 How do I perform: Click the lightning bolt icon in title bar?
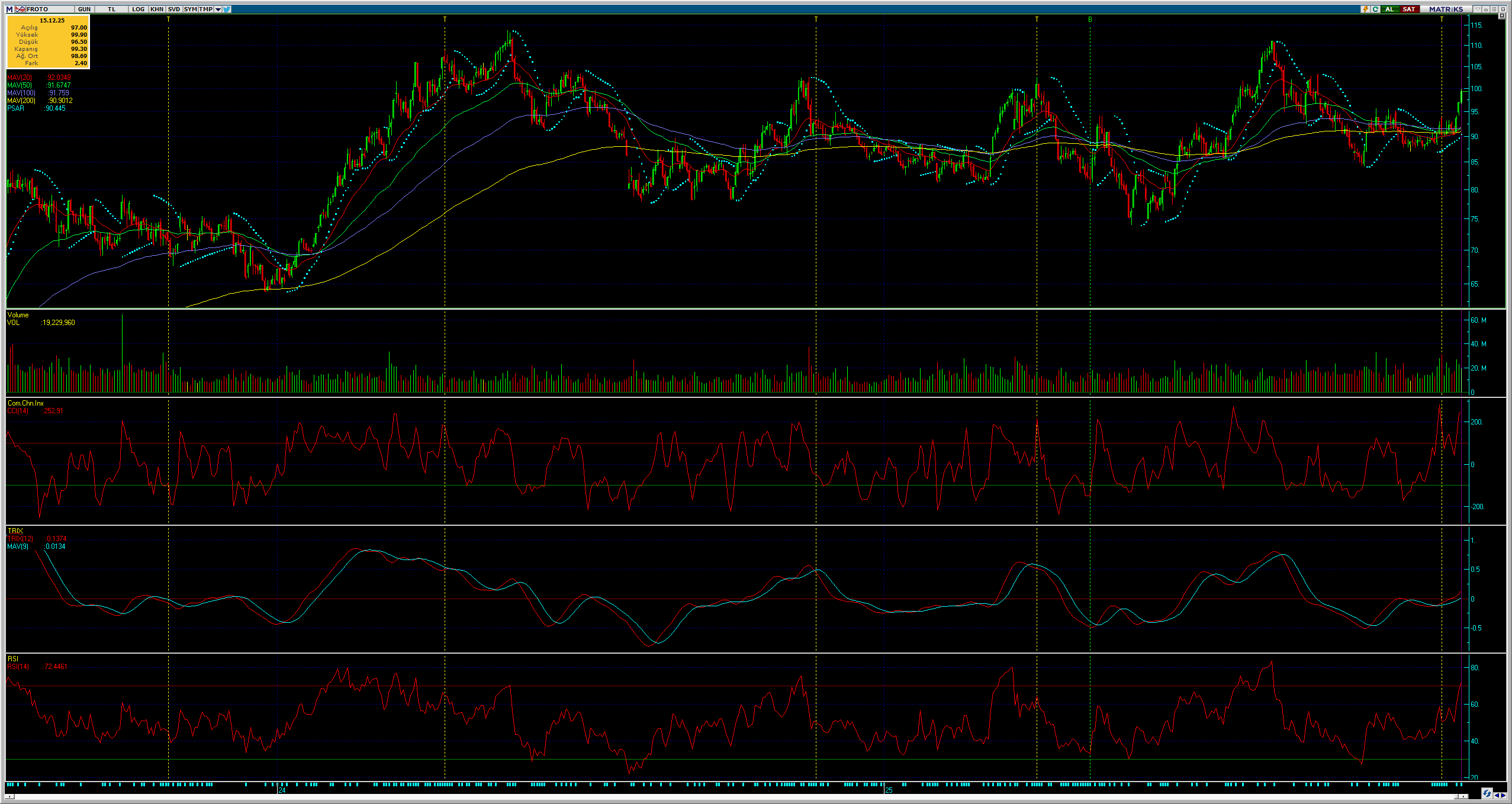pos(1365,9)
